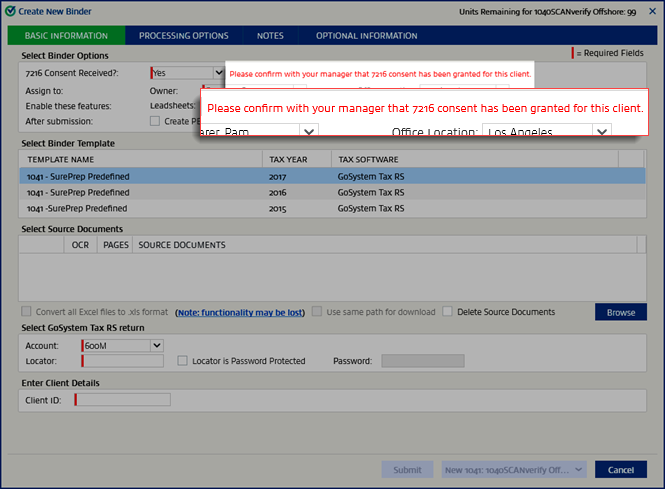
Task: Check Locator is Password Protected
Action: [183, 361]
